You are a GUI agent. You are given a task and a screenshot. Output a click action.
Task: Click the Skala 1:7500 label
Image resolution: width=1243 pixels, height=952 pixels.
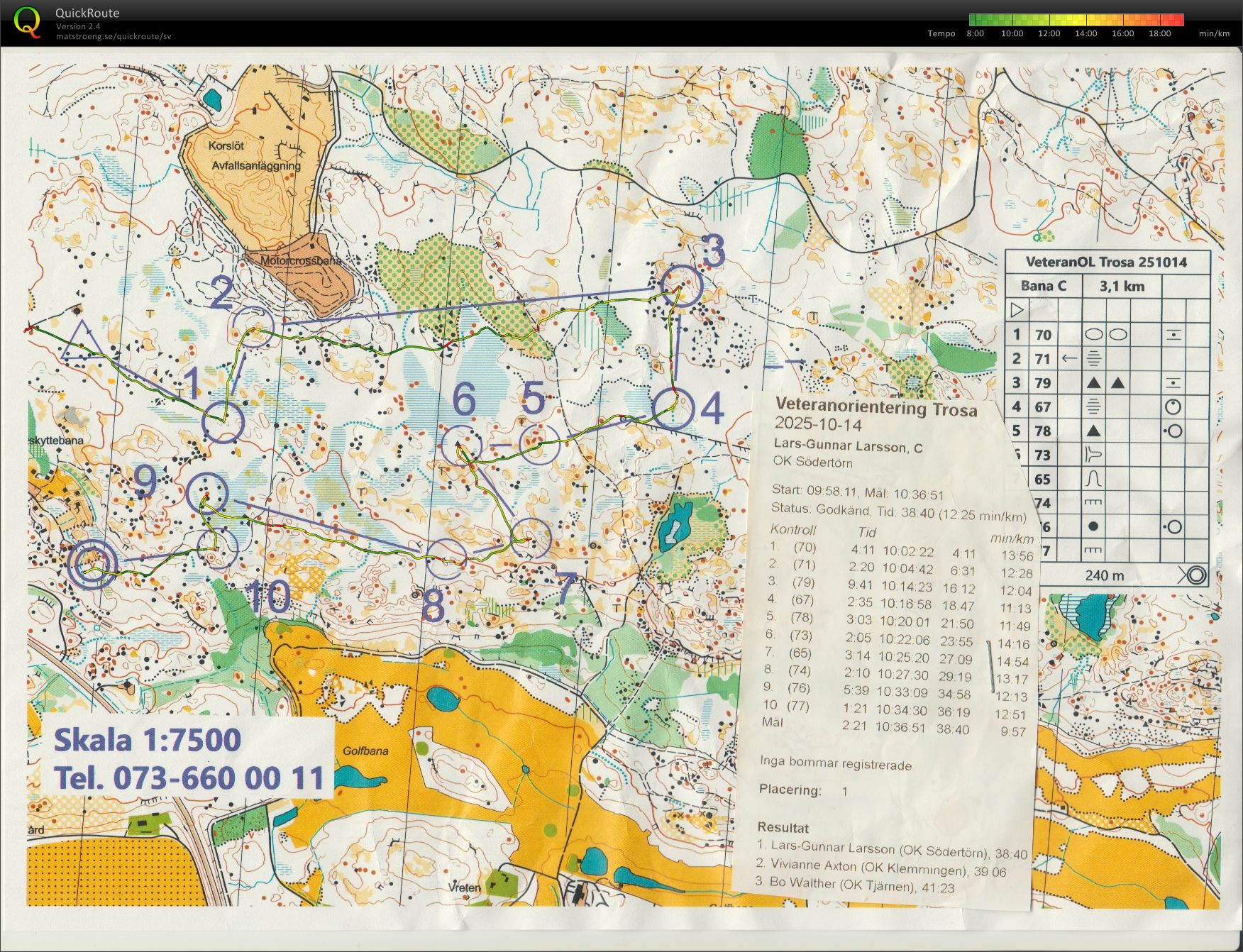click(148, 740)
